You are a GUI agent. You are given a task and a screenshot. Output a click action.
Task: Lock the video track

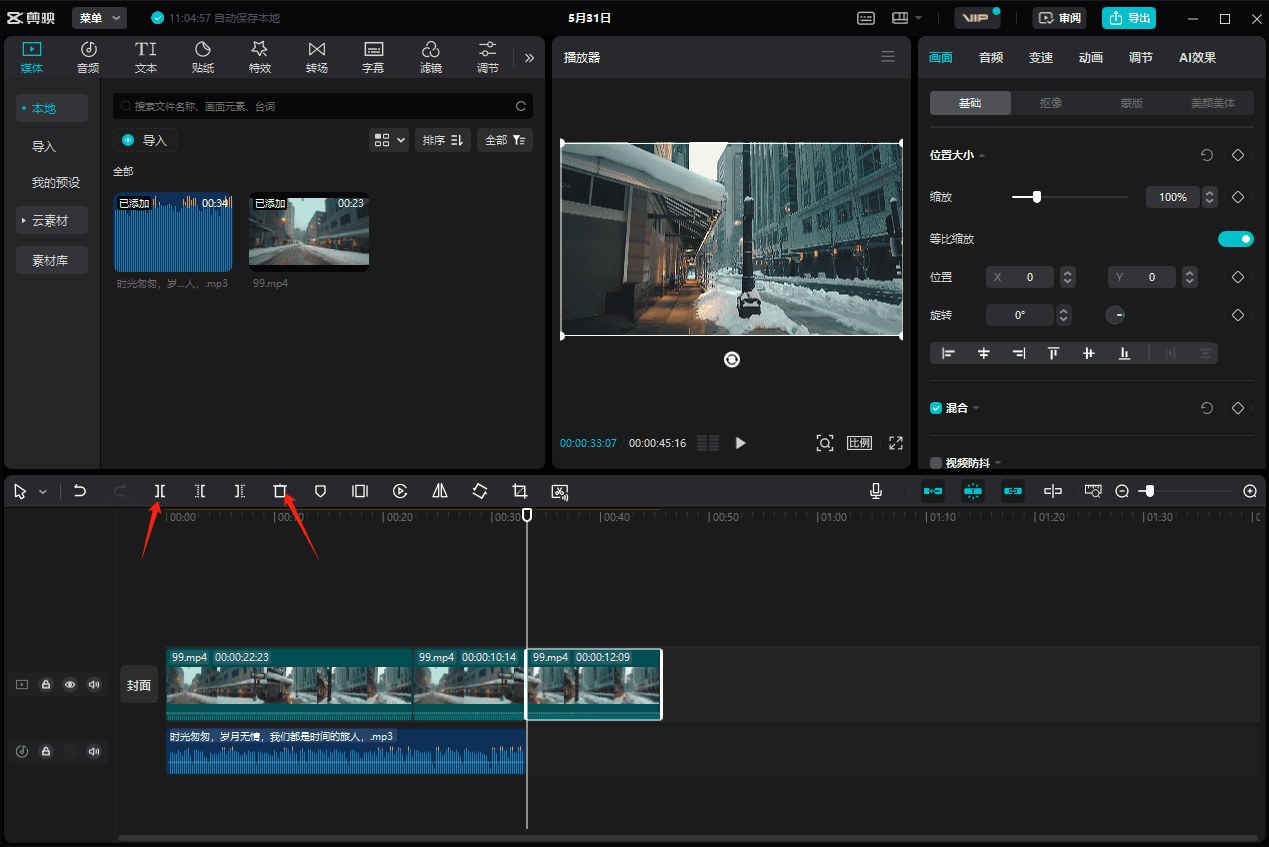[x=46, y=685]
